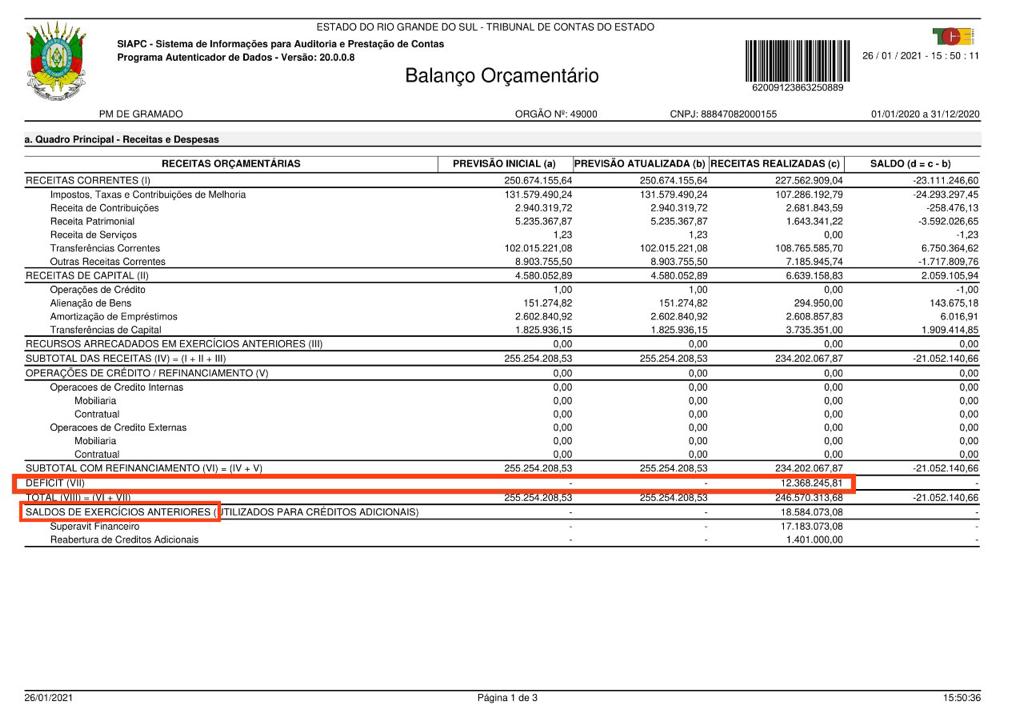Select the RECEITAS CORRENTES (I) row label
Image resolution: width=1024 pixels, height=726 pixels.
click(x=88, y=180)
